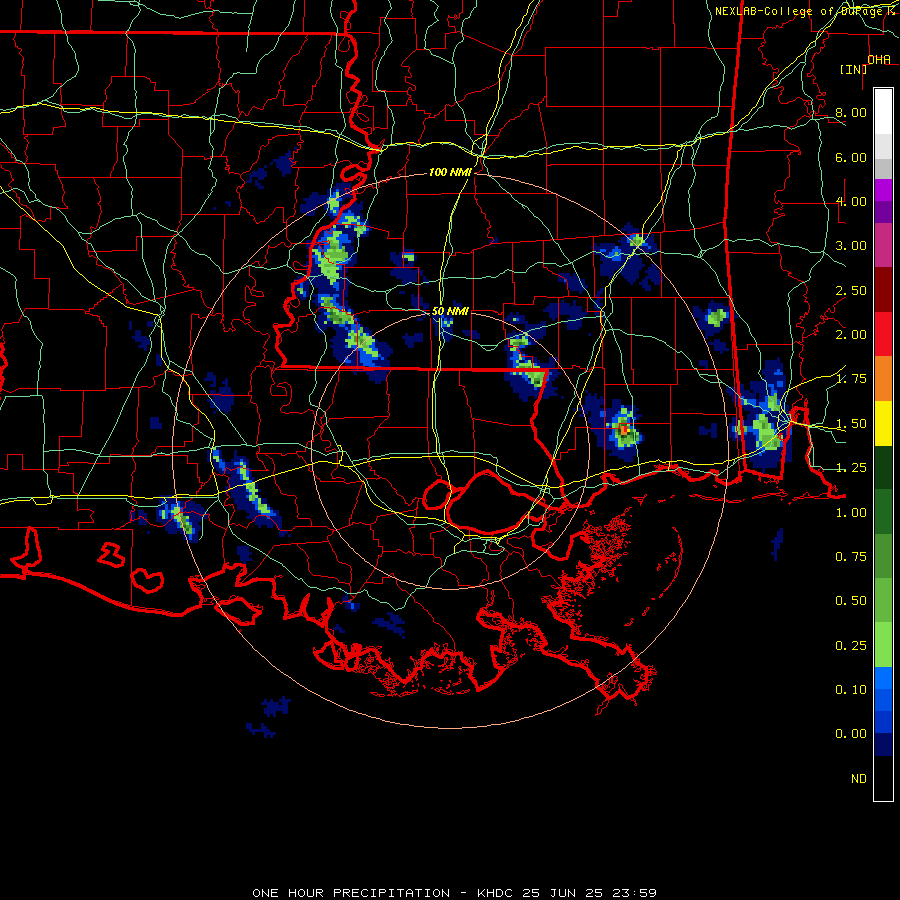Select the 2.50 legend value
This screenshot has width=900, height=900.
(851, 290)
